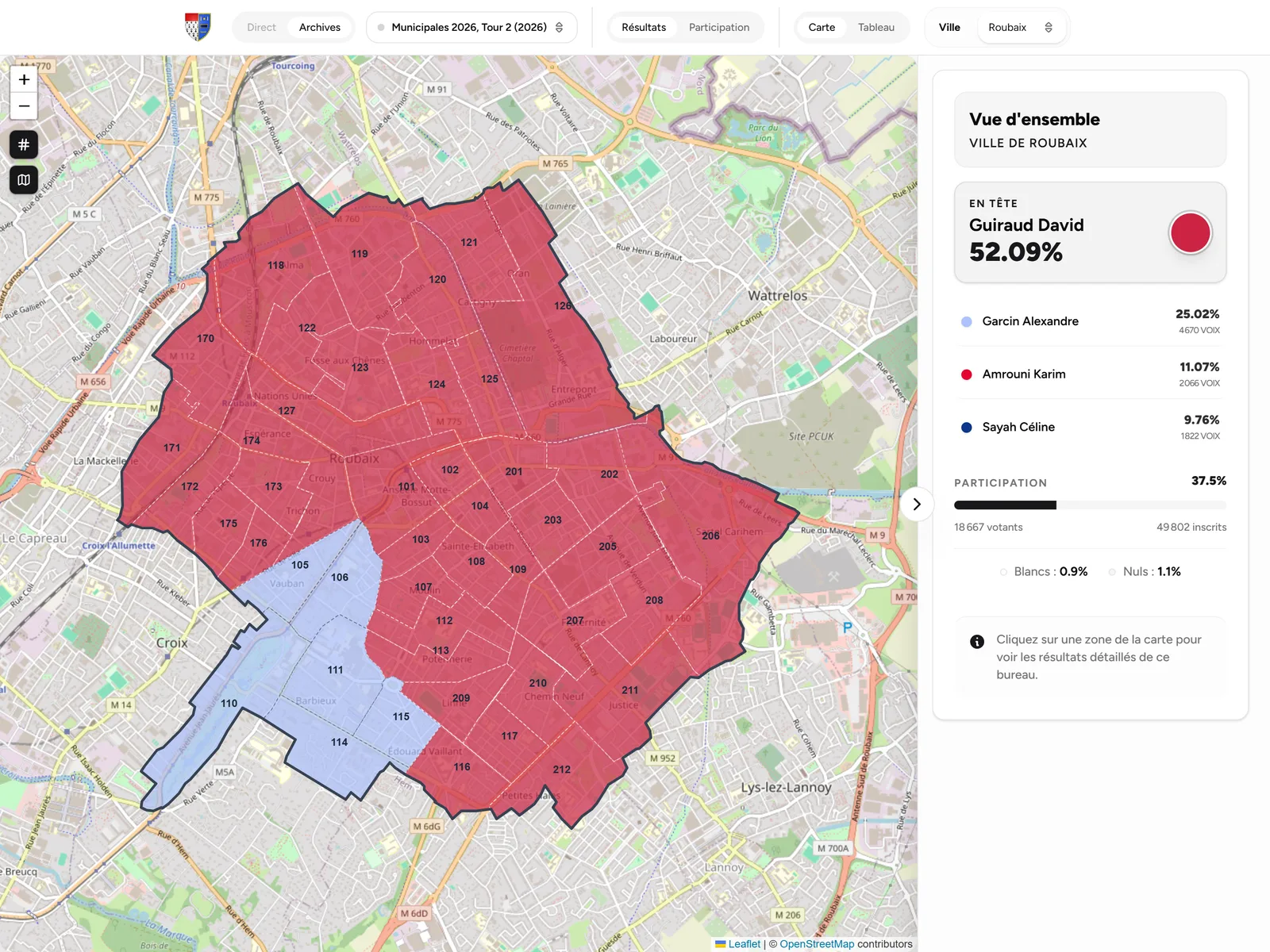Select polling bureau 208 on the map
Viewport: 1270px width, 952px height.
(x=654, y=600)
